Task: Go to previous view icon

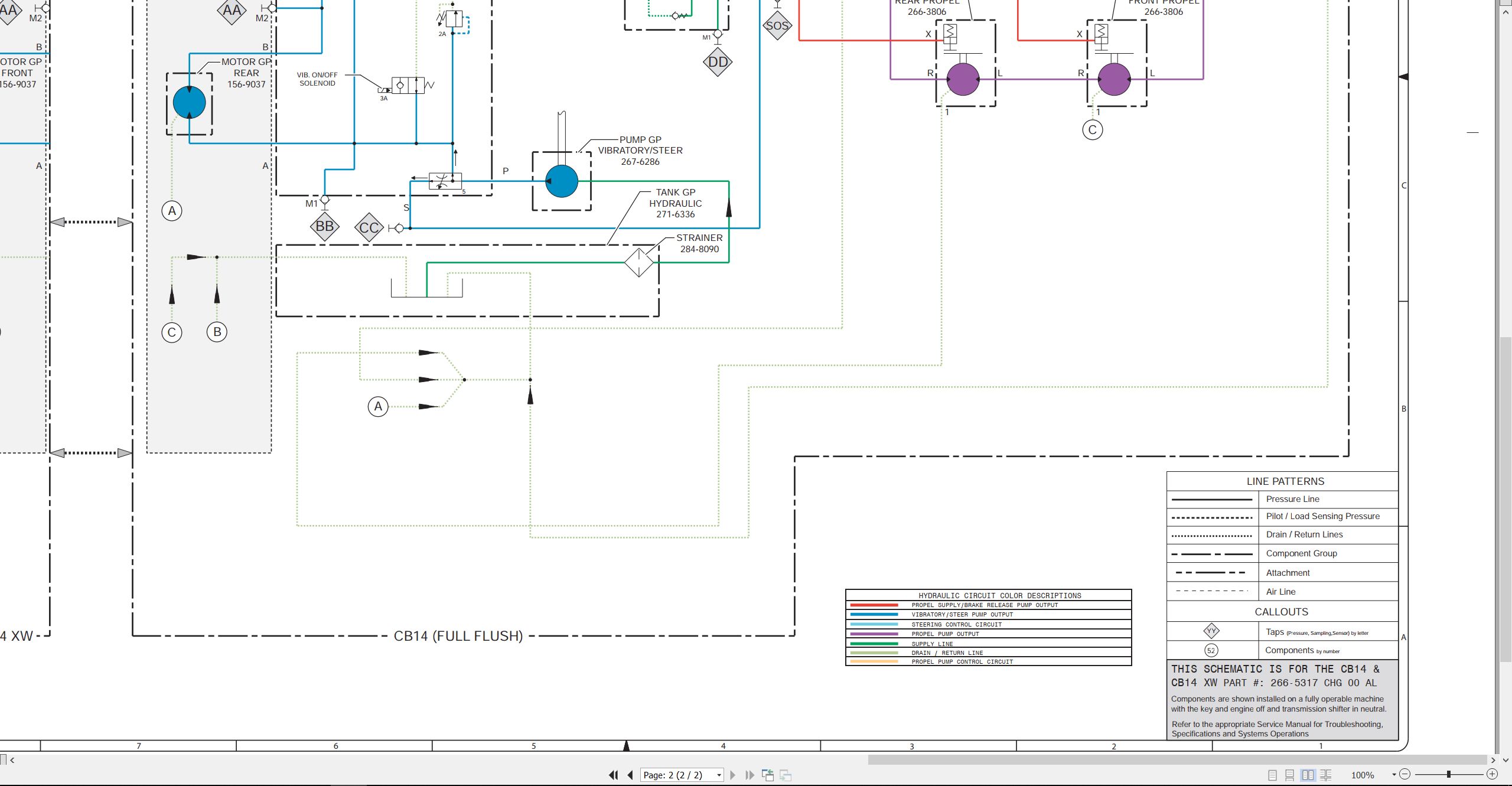Action: click(x=768, y=775)
